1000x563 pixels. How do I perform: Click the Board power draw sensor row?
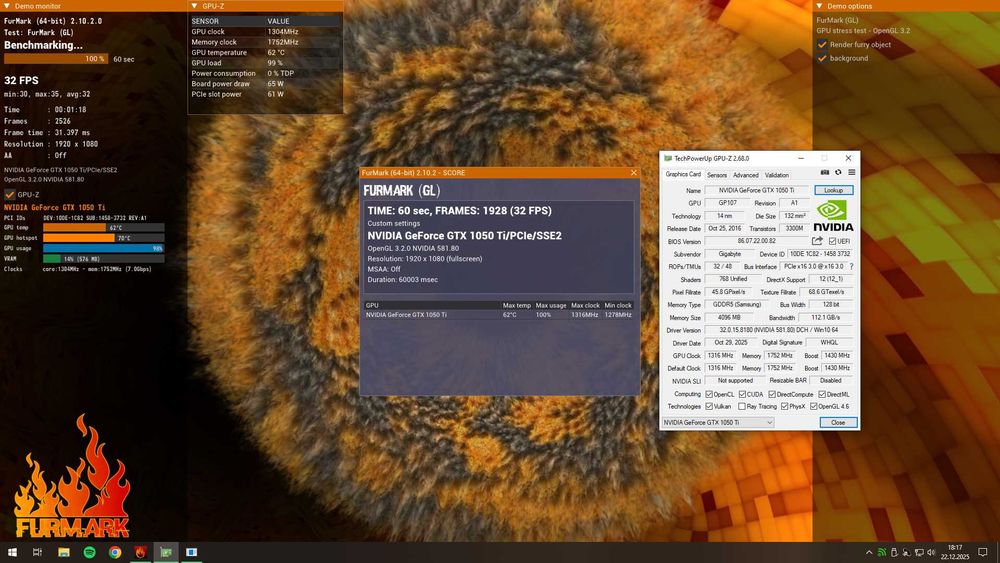[265, 84]
